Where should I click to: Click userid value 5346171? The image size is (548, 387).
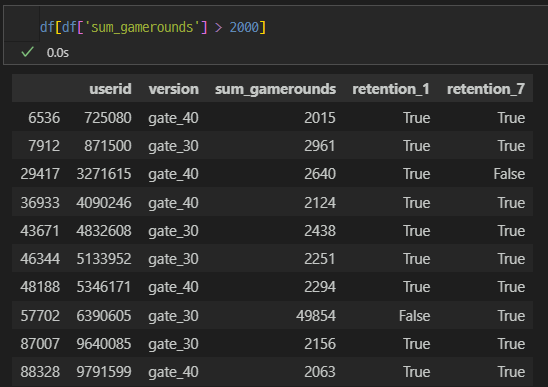point(104,287)
